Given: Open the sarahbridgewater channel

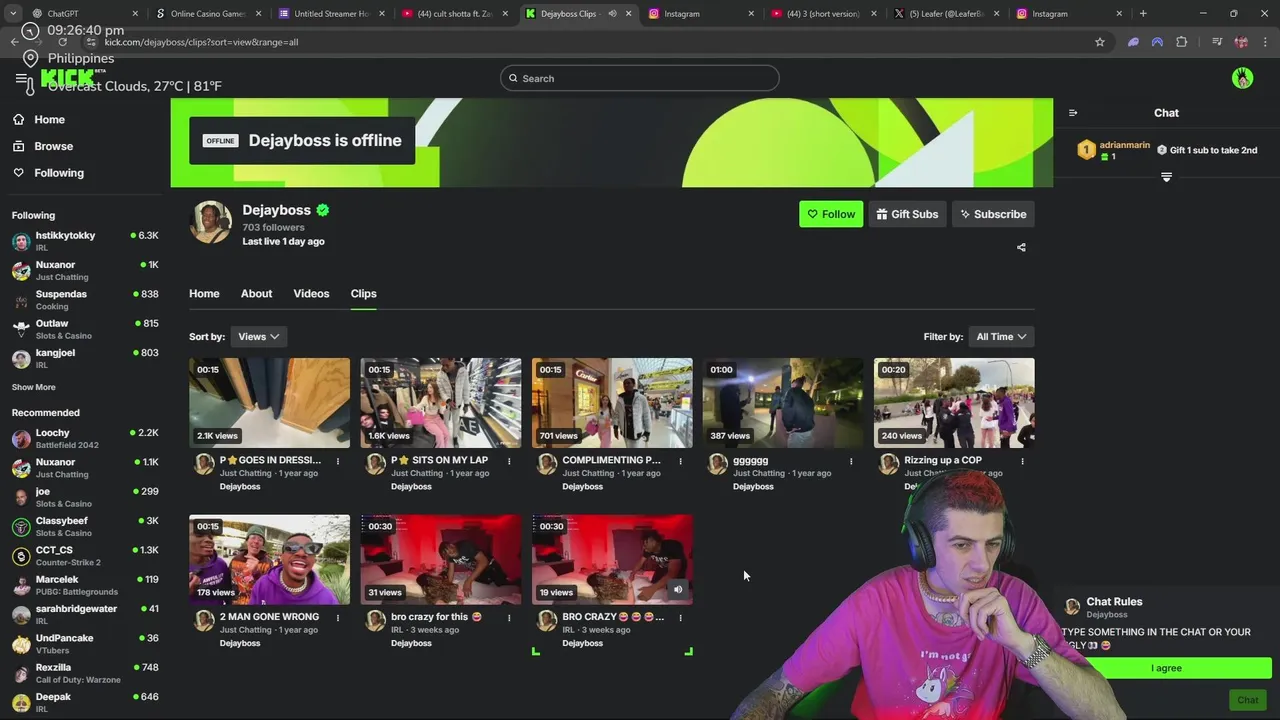Looking at the screenshot, I should tap(85, 614).
